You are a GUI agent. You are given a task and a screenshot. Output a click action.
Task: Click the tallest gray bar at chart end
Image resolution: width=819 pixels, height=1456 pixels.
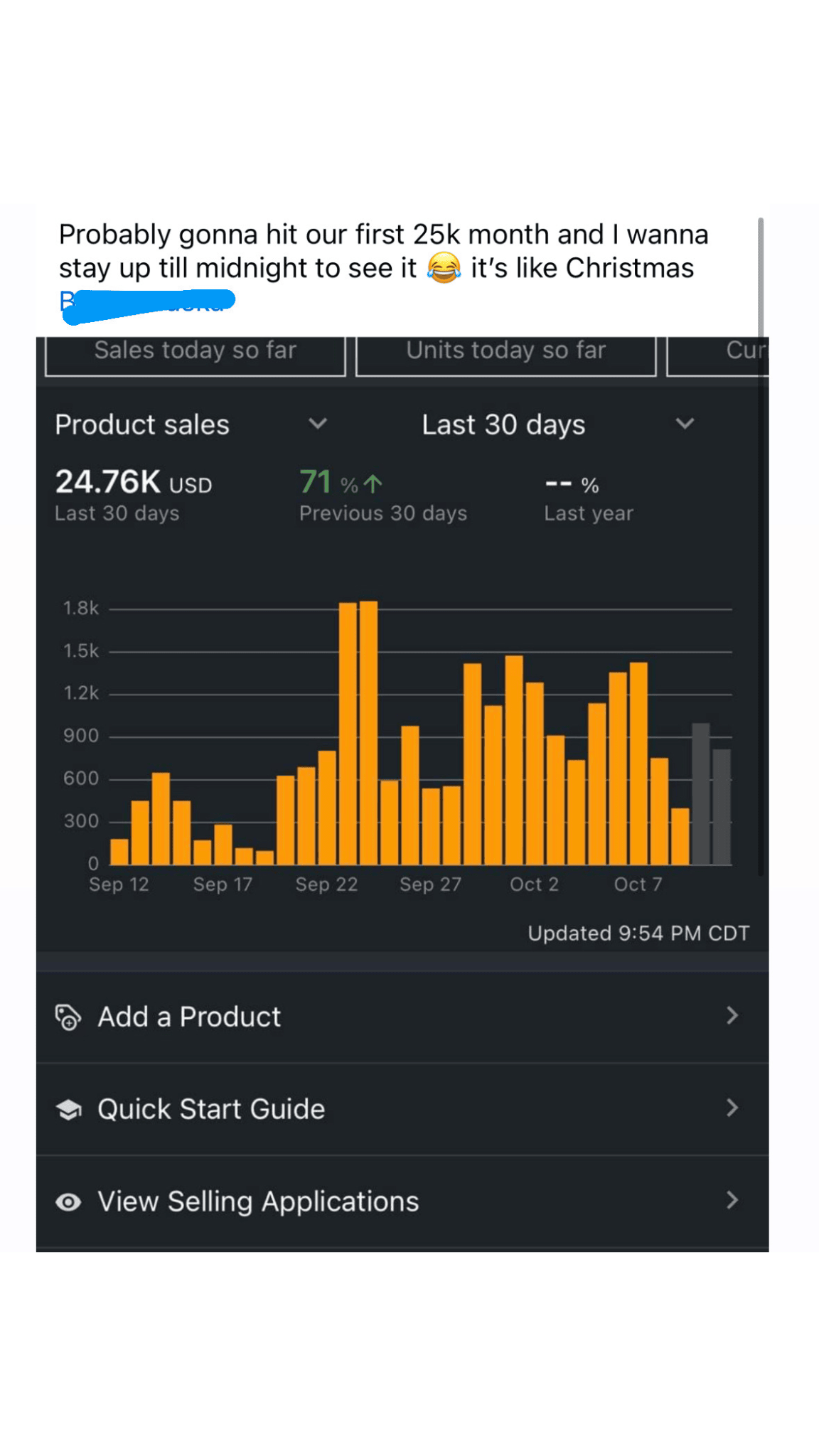701,793
